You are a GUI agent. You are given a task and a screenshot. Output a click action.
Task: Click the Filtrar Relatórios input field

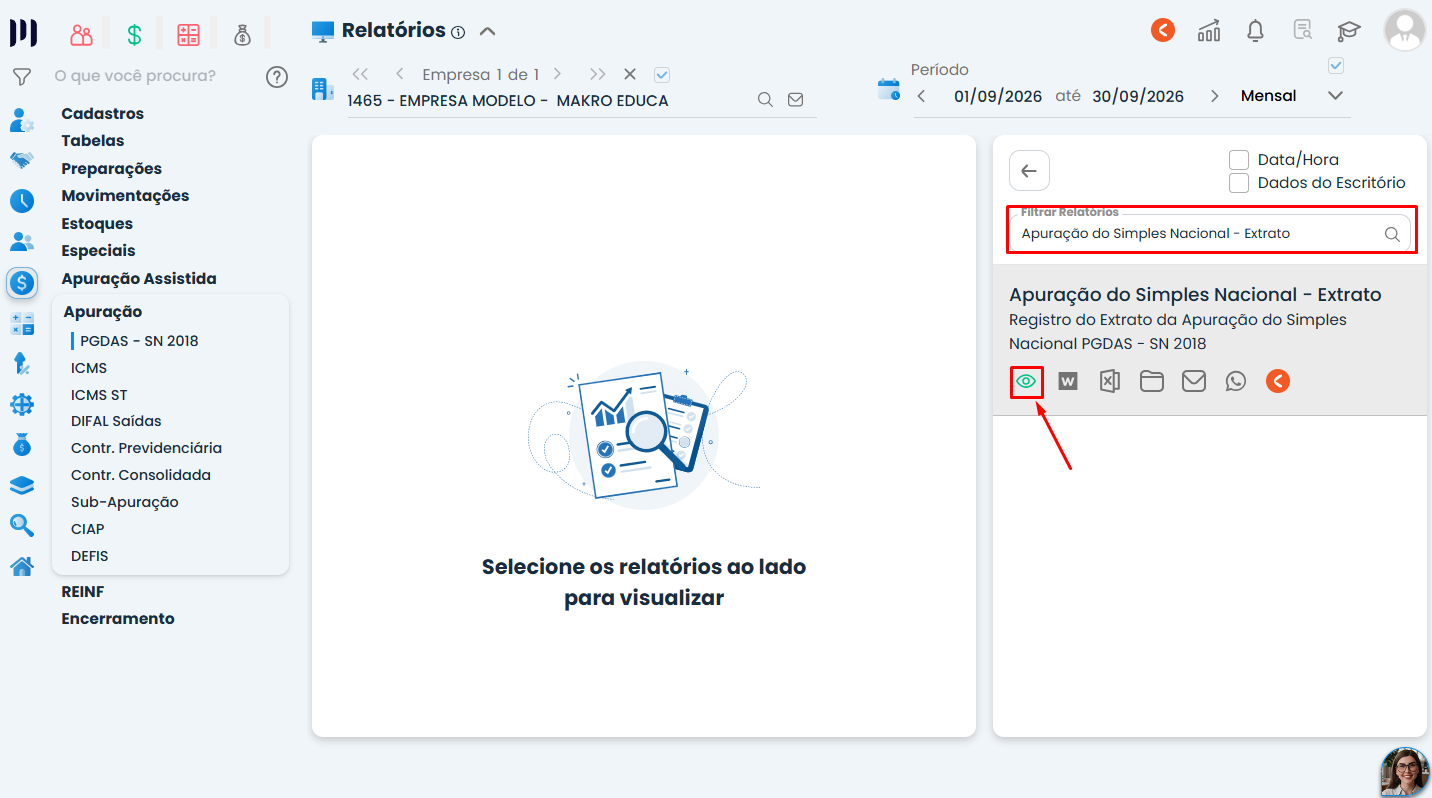[x=1210, y=233]
